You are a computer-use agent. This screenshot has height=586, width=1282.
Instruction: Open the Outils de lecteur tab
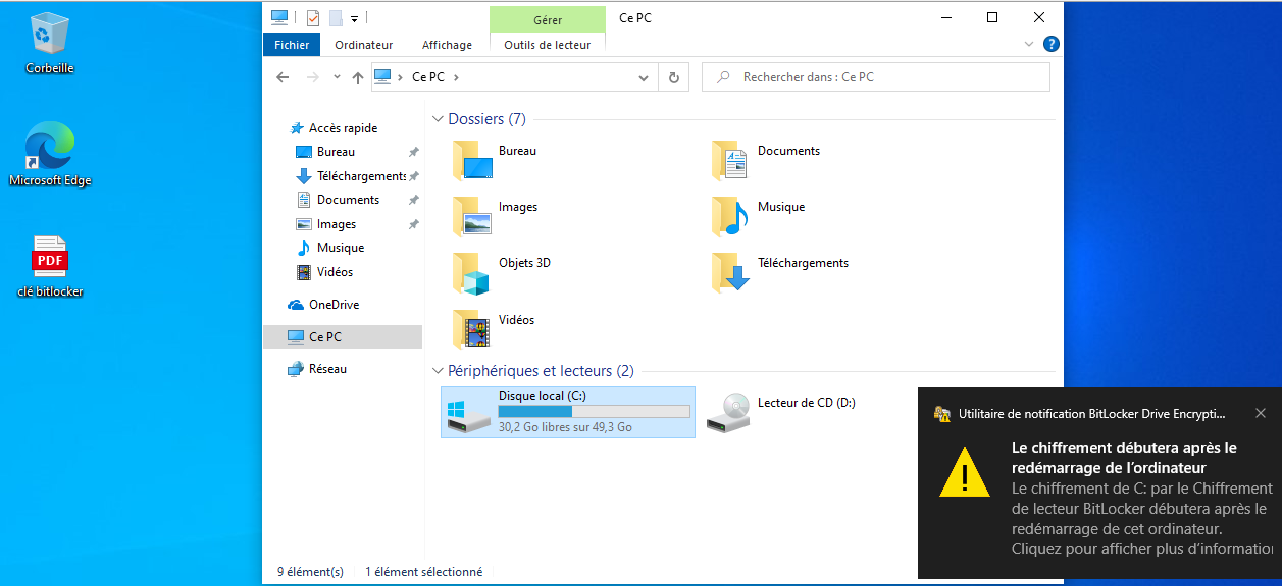point(547,45)
